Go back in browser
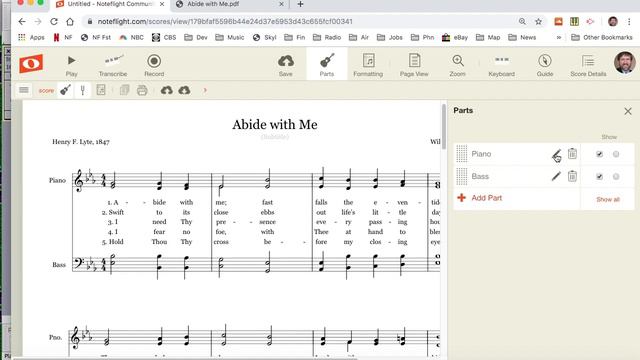640x360 pixels. pyautogui.click(x=22, y=22)
